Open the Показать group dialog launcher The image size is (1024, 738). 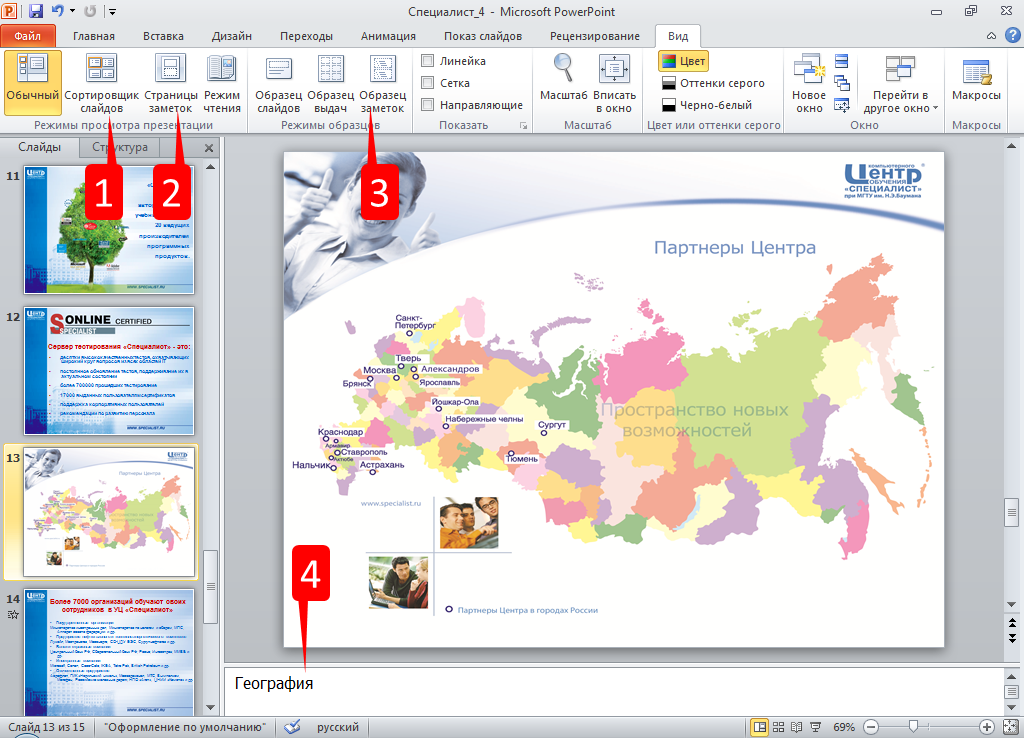[x=522, y=127]
